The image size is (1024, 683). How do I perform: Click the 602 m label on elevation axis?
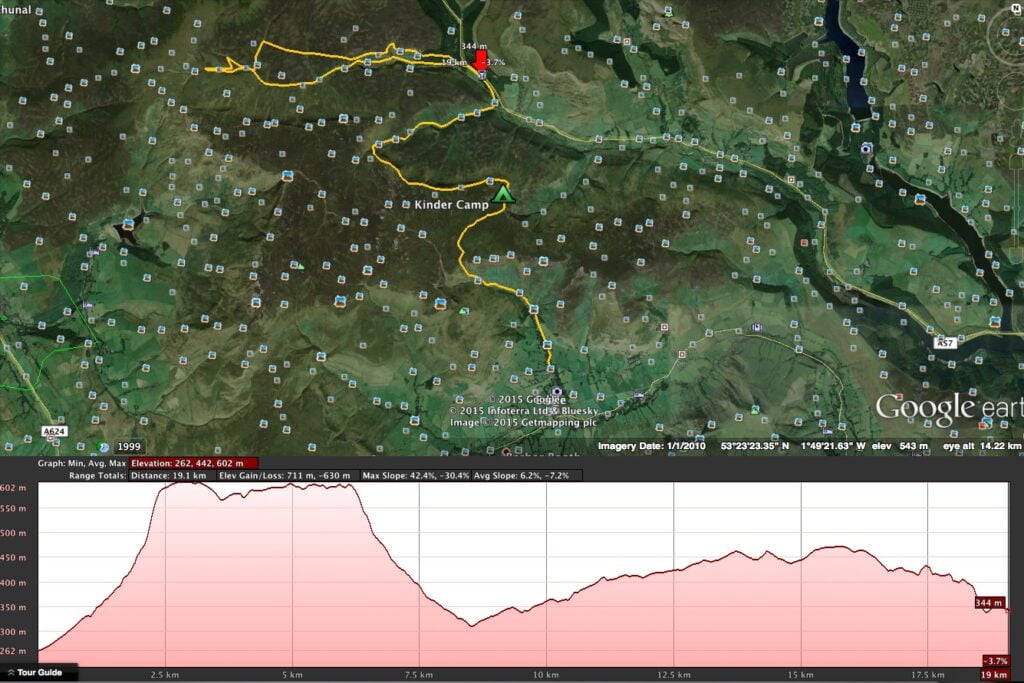click(16, 487)
